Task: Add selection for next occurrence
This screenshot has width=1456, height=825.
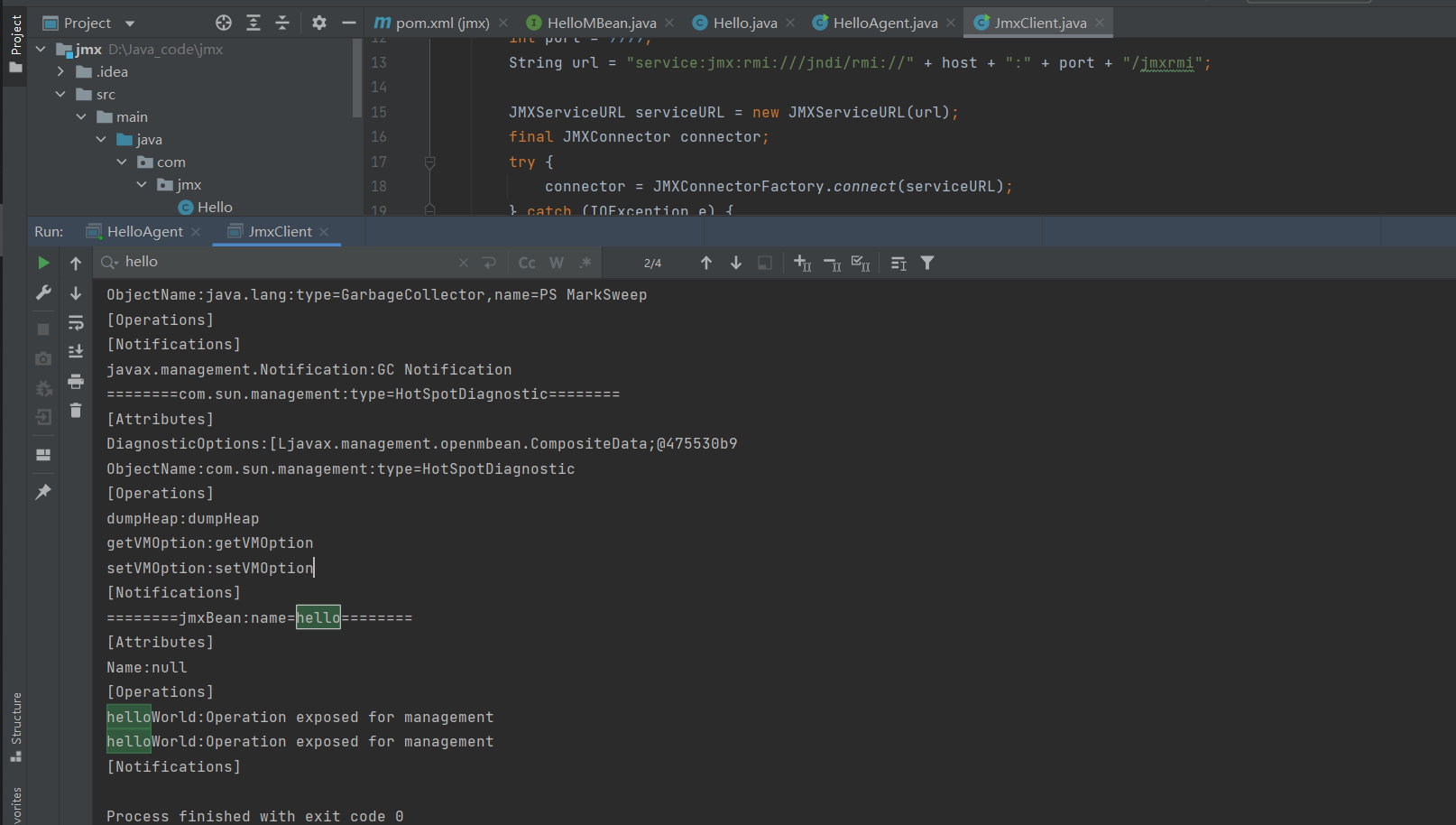Action: point(803,263)
